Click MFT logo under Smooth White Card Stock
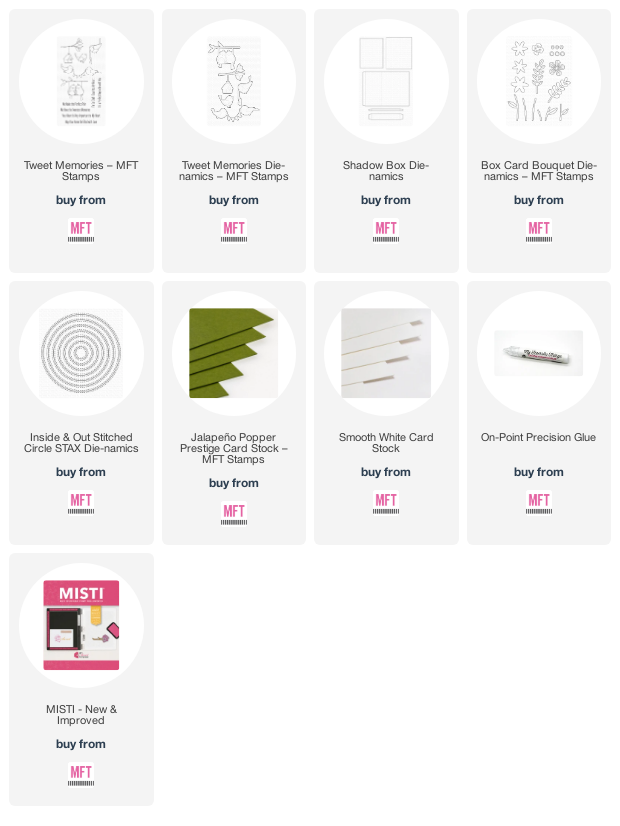The height and width of the screenshot is (826, 620). 386,503
